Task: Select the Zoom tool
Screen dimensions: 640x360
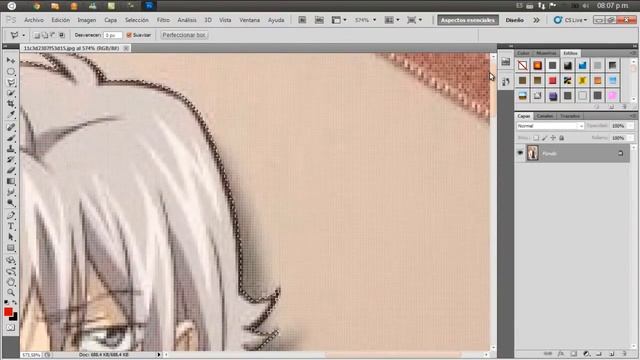Action: coord(11,293)
